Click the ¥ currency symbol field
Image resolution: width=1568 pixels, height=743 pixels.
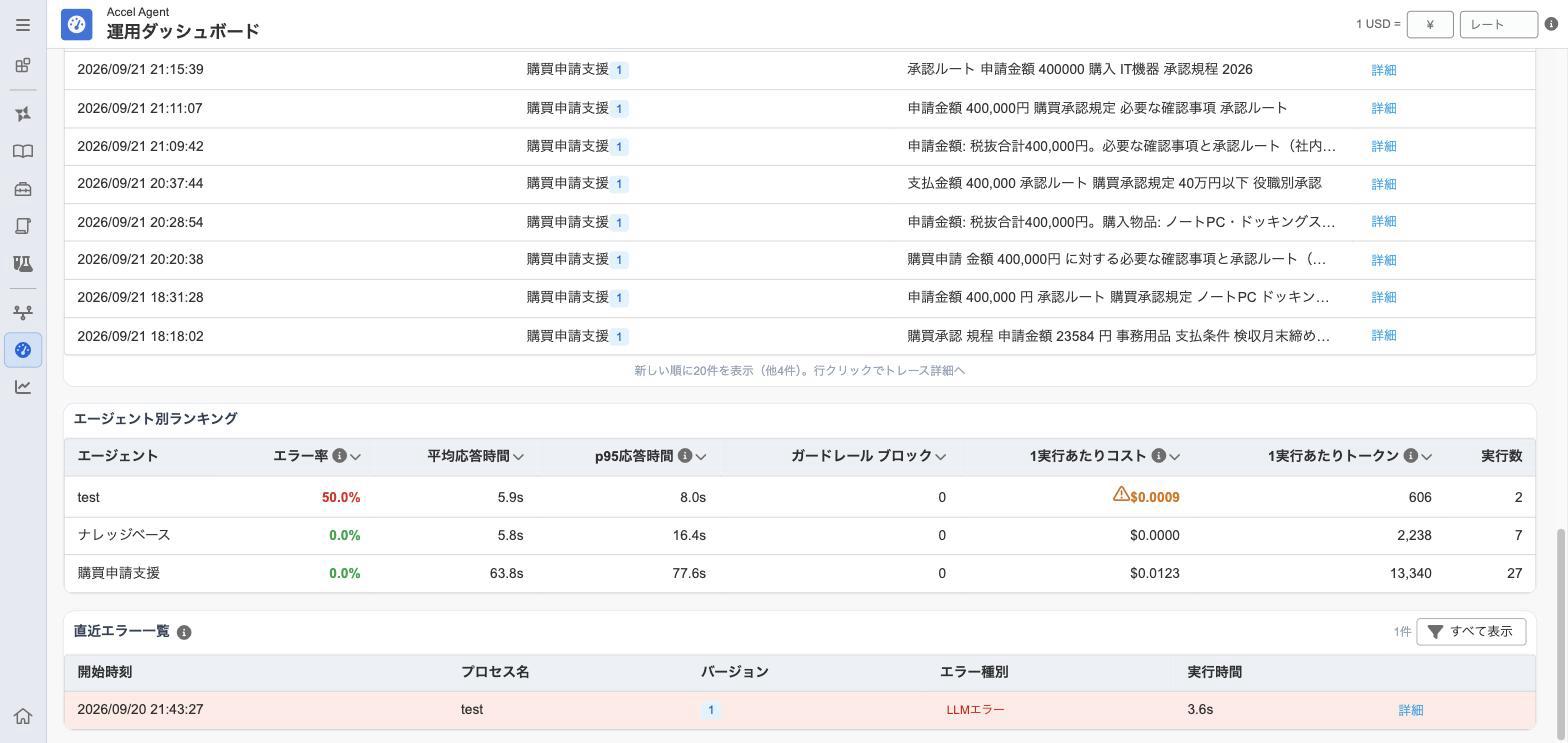[x=1430, y=24]
